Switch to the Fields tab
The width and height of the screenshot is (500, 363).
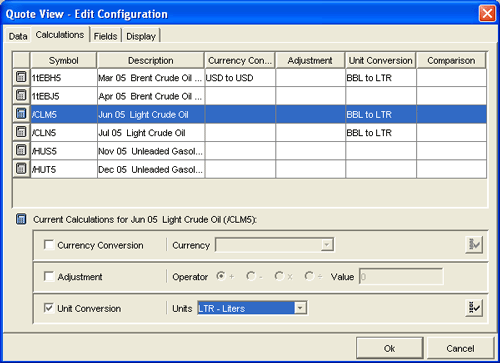(x=105, y=36)
